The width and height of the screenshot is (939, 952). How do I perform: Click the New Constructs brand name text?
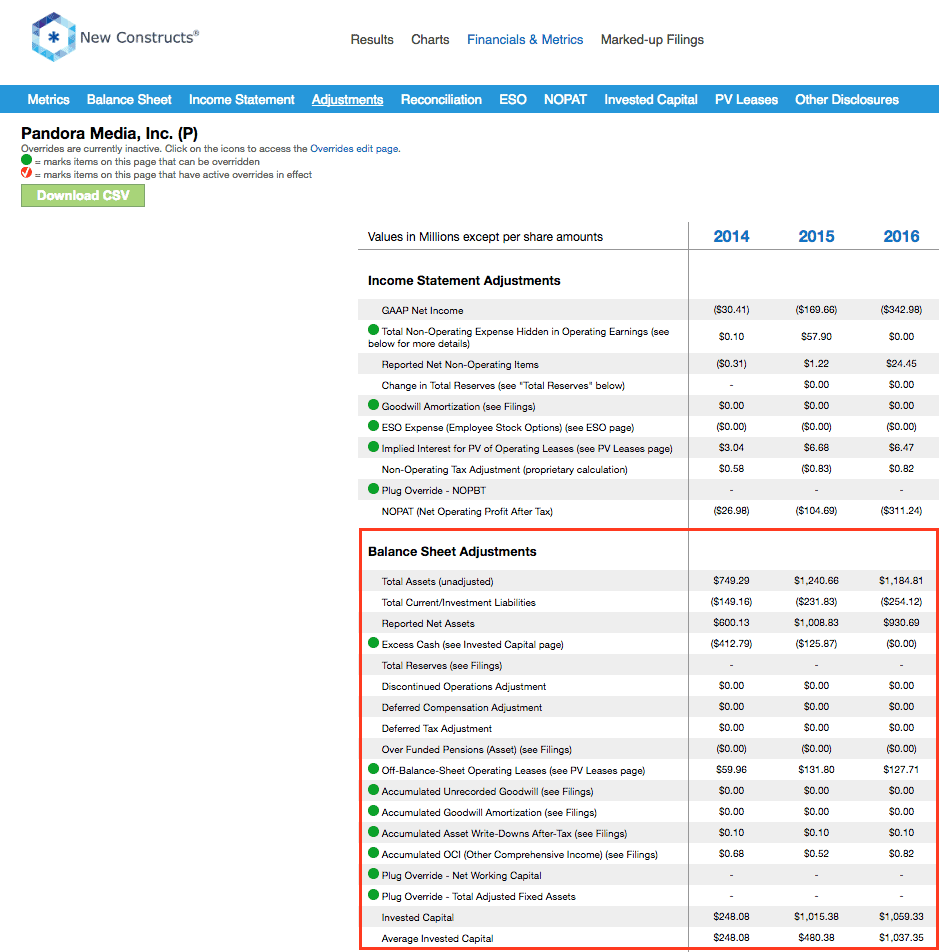139,38
